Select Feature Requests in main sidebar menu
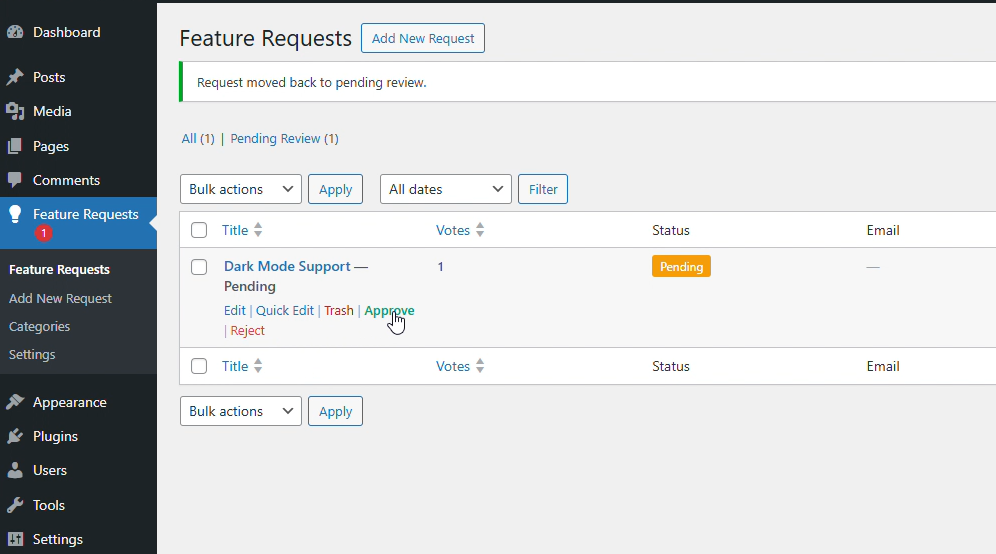996x554 pixels. (85, 214)
